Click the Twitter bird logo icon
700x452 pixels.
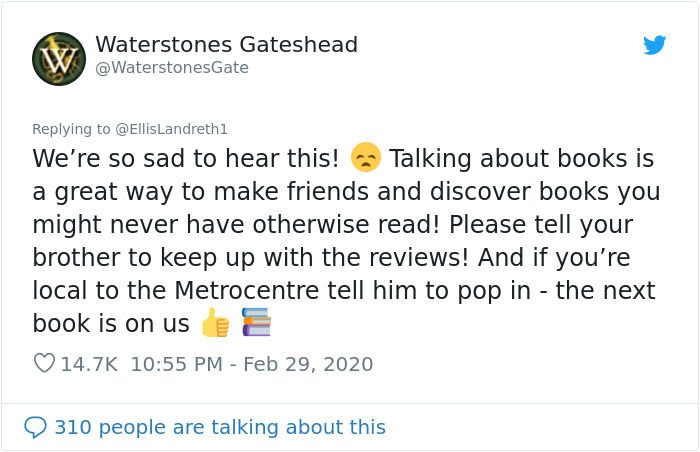[654, 45]
